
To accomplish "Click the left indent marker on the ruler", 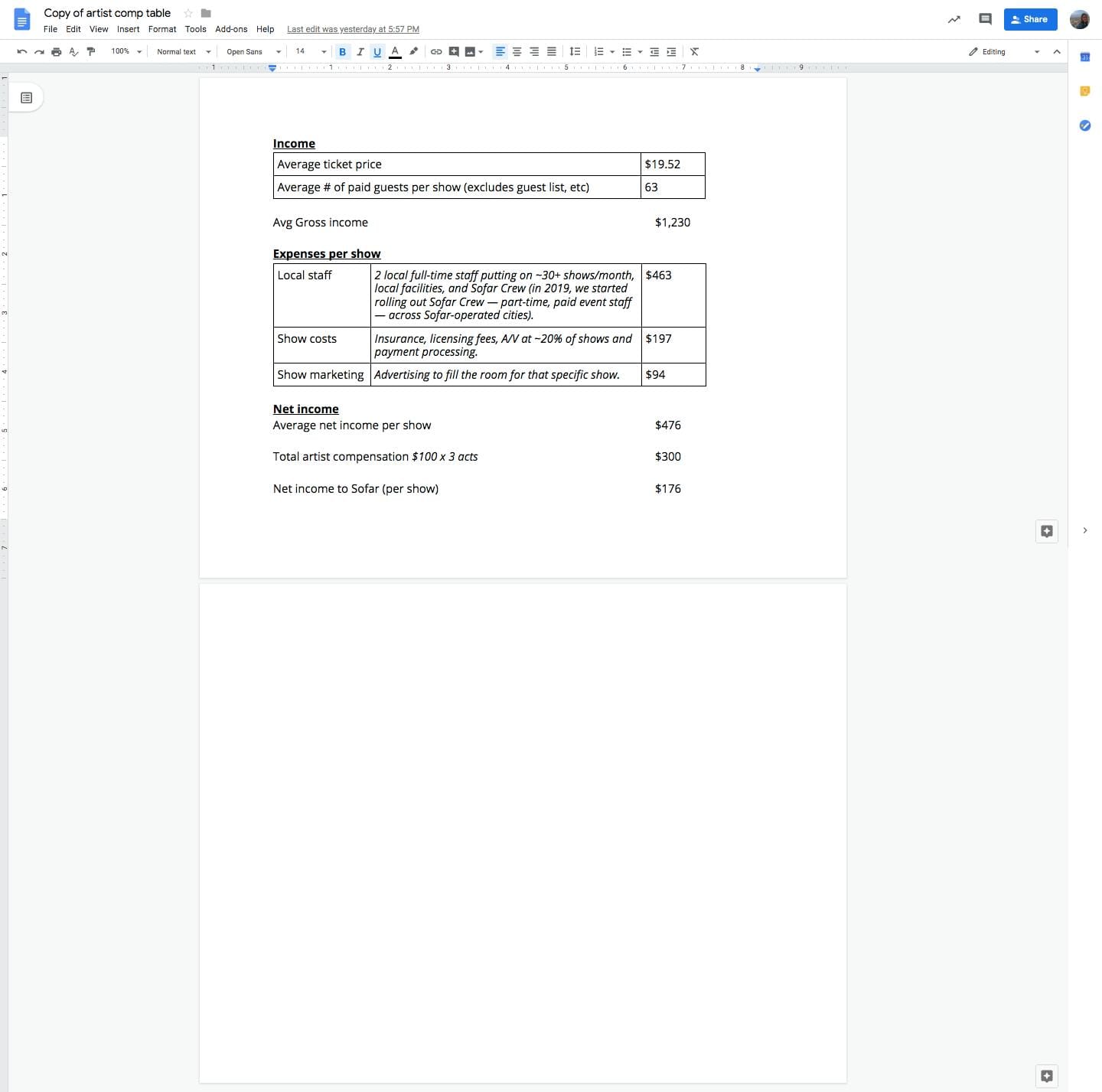I will coord(272,69).
